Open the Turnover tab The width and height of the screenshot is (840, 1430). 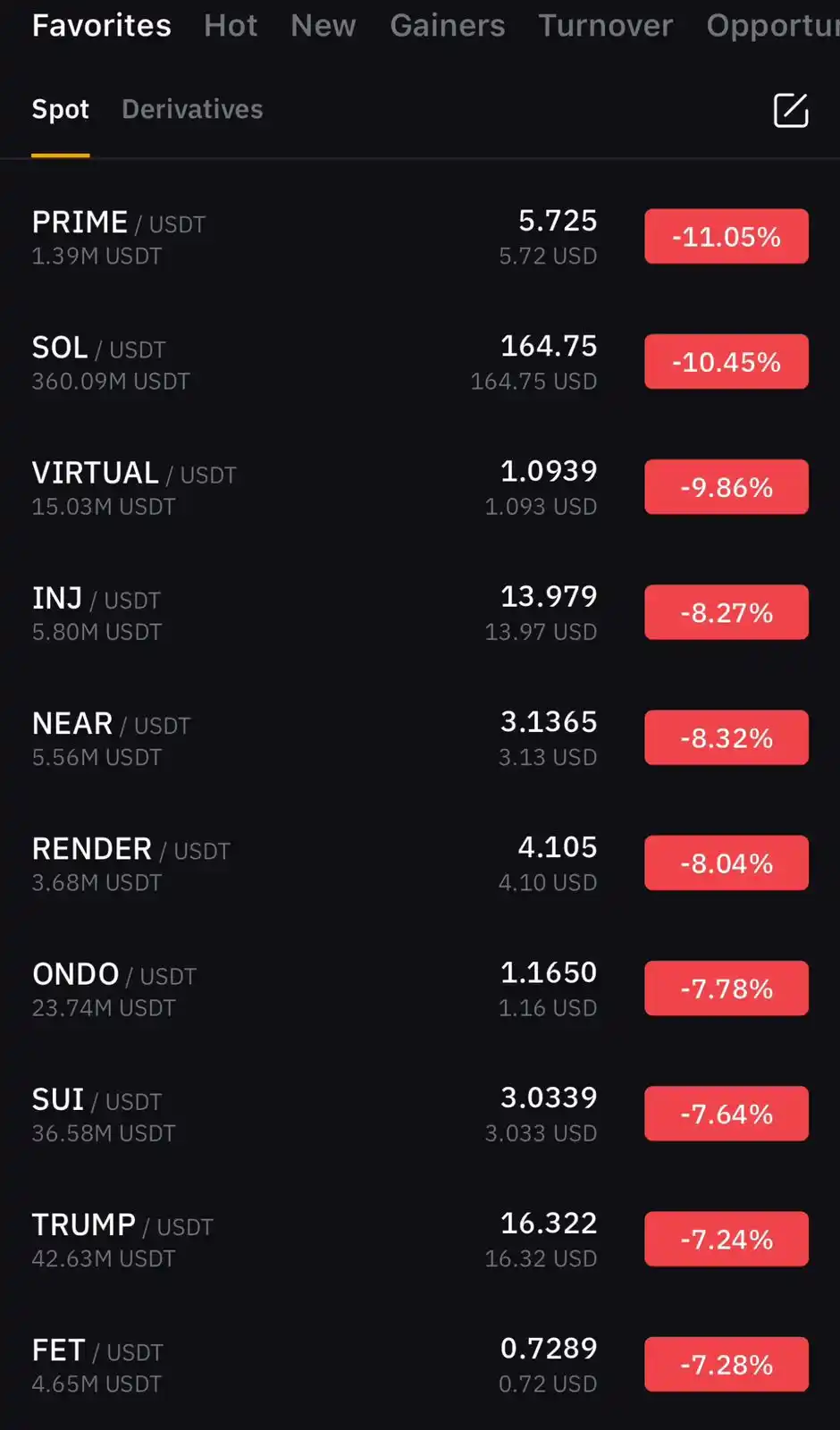coord(605,25)
